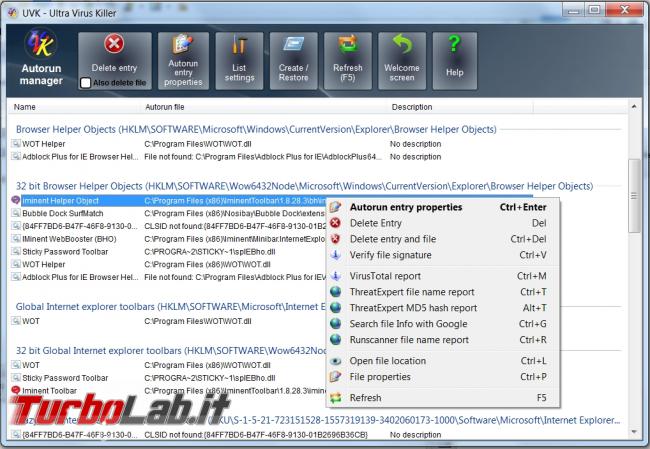
Task: Open List settings toolbar button
Action: coord(239,61)
